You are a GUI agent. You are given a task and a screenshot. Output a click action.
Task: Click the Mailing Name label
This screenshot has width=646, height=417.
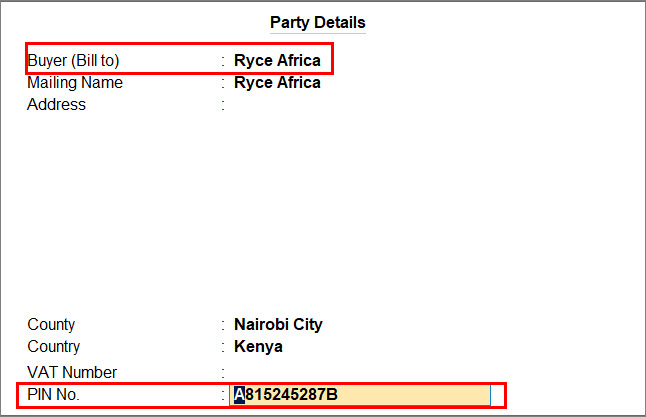pyautogui.click(x=75, y=83)
